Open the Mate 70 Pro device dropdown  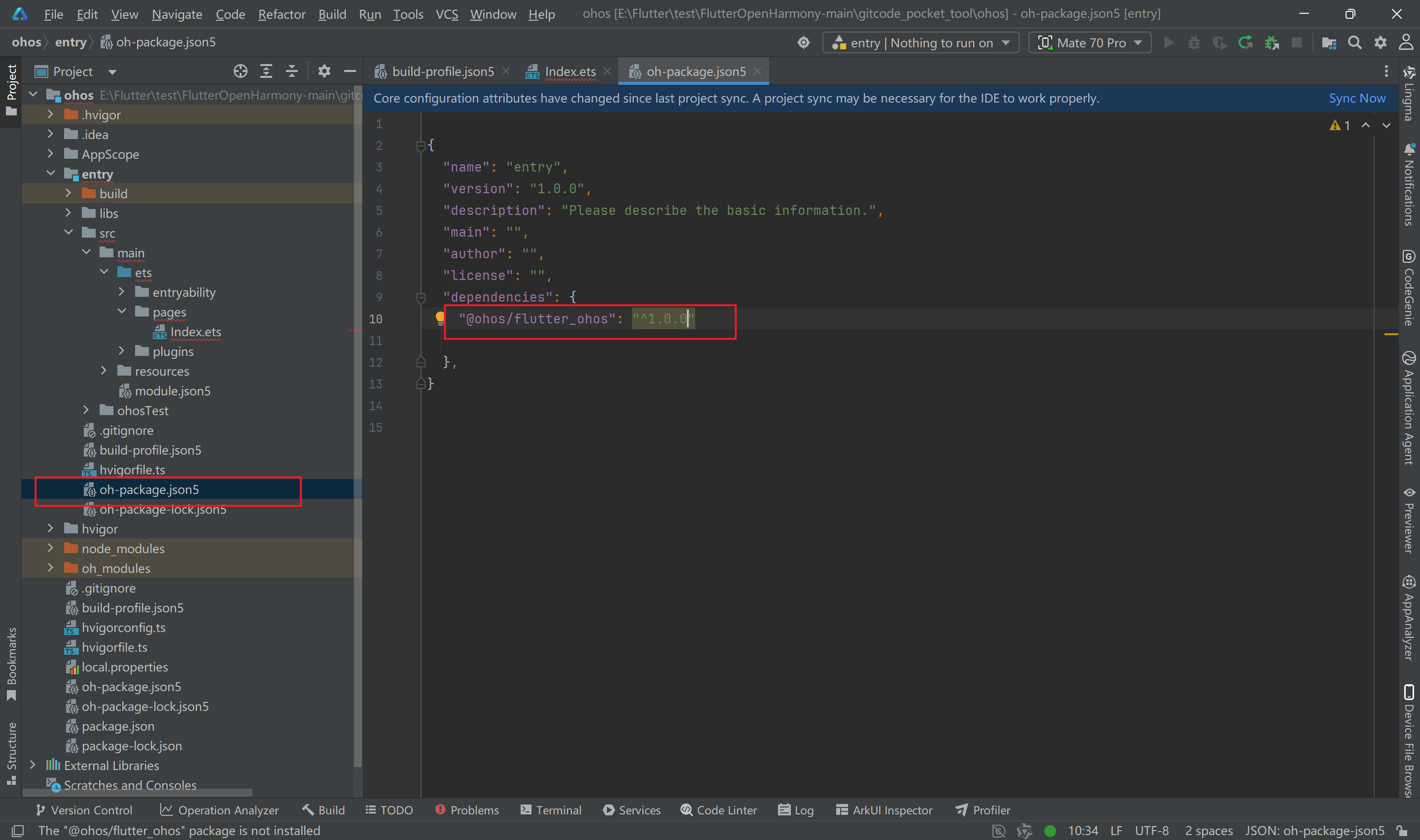click(x=1090, y=43)
